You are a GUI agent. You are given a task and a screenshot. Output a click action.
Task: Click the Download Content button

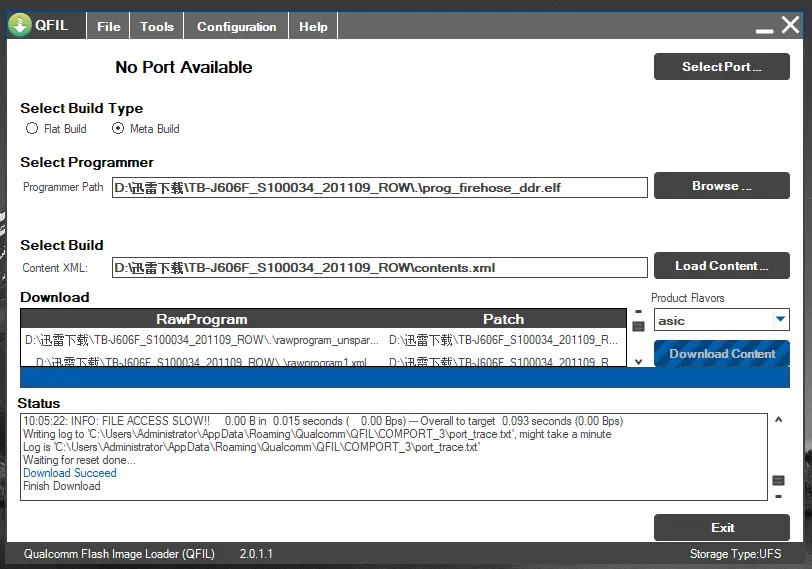point(721,354)
